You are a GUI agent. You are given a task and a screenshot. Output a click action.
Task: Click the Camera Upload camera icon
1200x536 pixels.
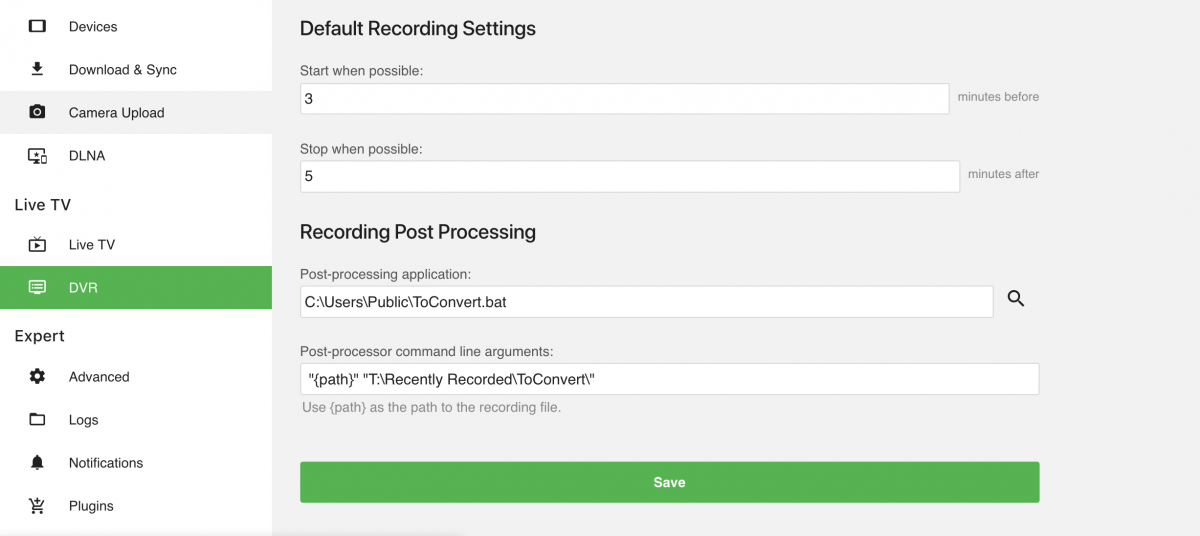37,112
